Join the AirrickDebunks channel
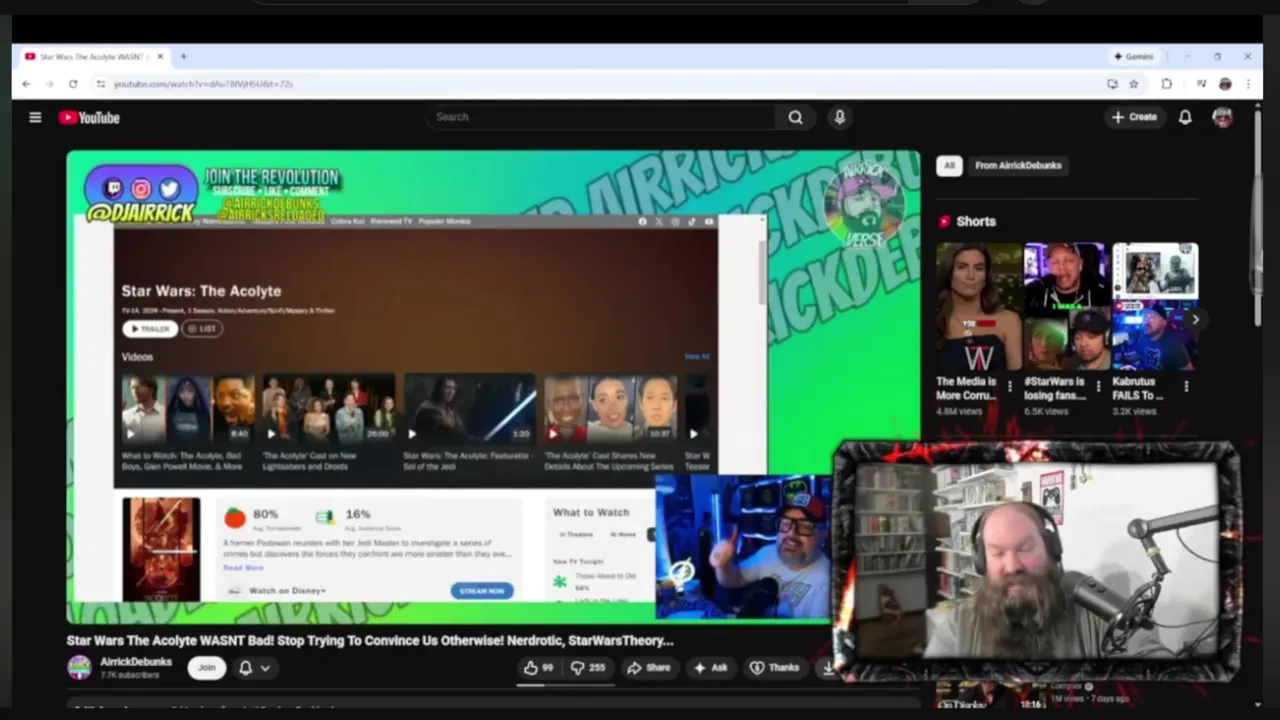Viewport: 1280px width, 720px height. point(206,667)
